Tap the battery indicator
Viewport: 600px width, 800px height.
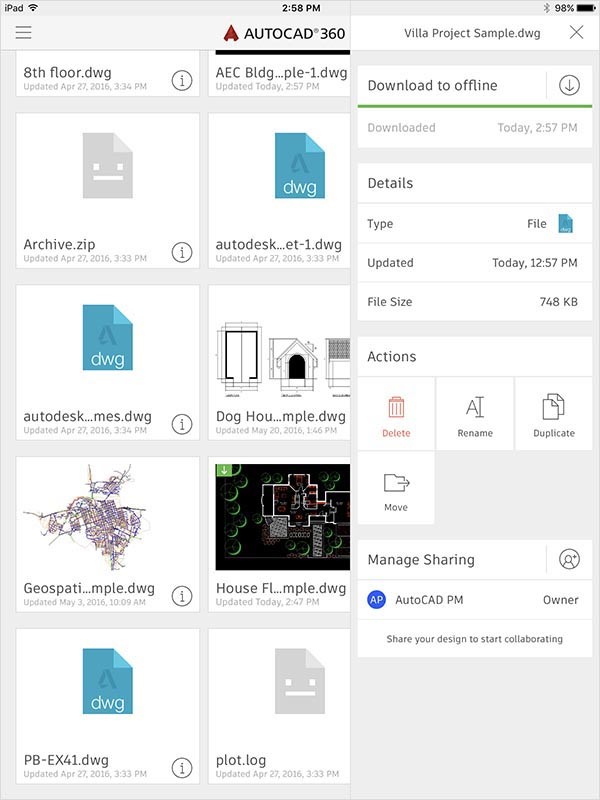[x=586, y=8]
